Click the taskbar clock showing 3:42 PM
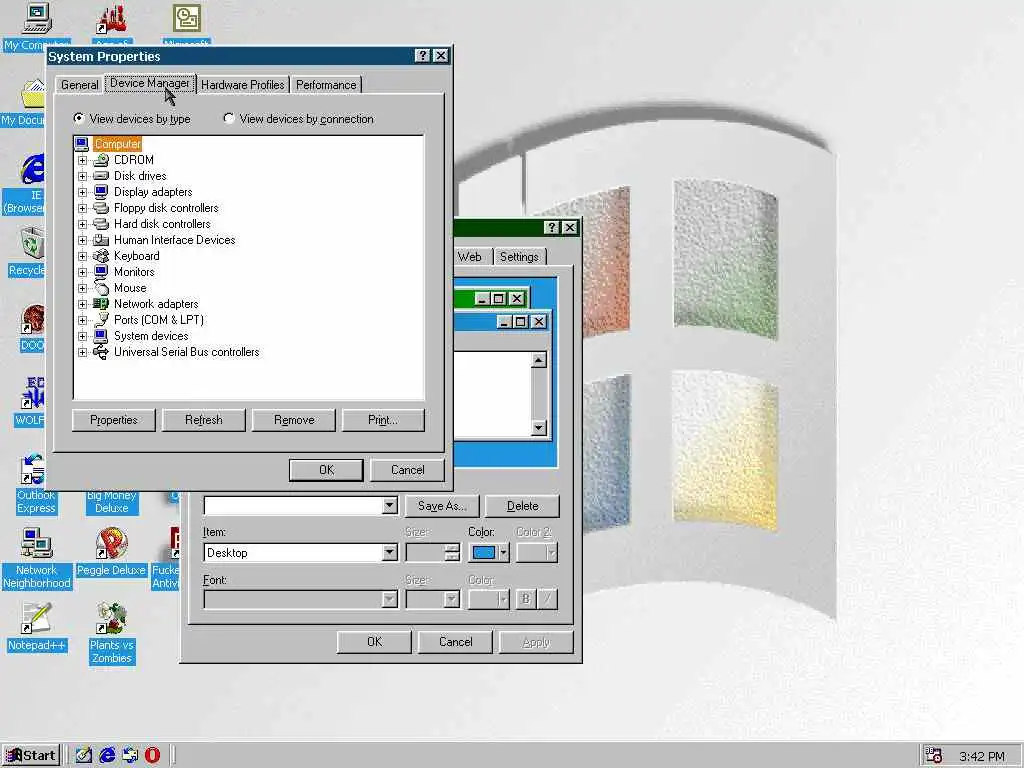Image resolution: width=1024 pixels, height=768 pixels. (982, 756)
